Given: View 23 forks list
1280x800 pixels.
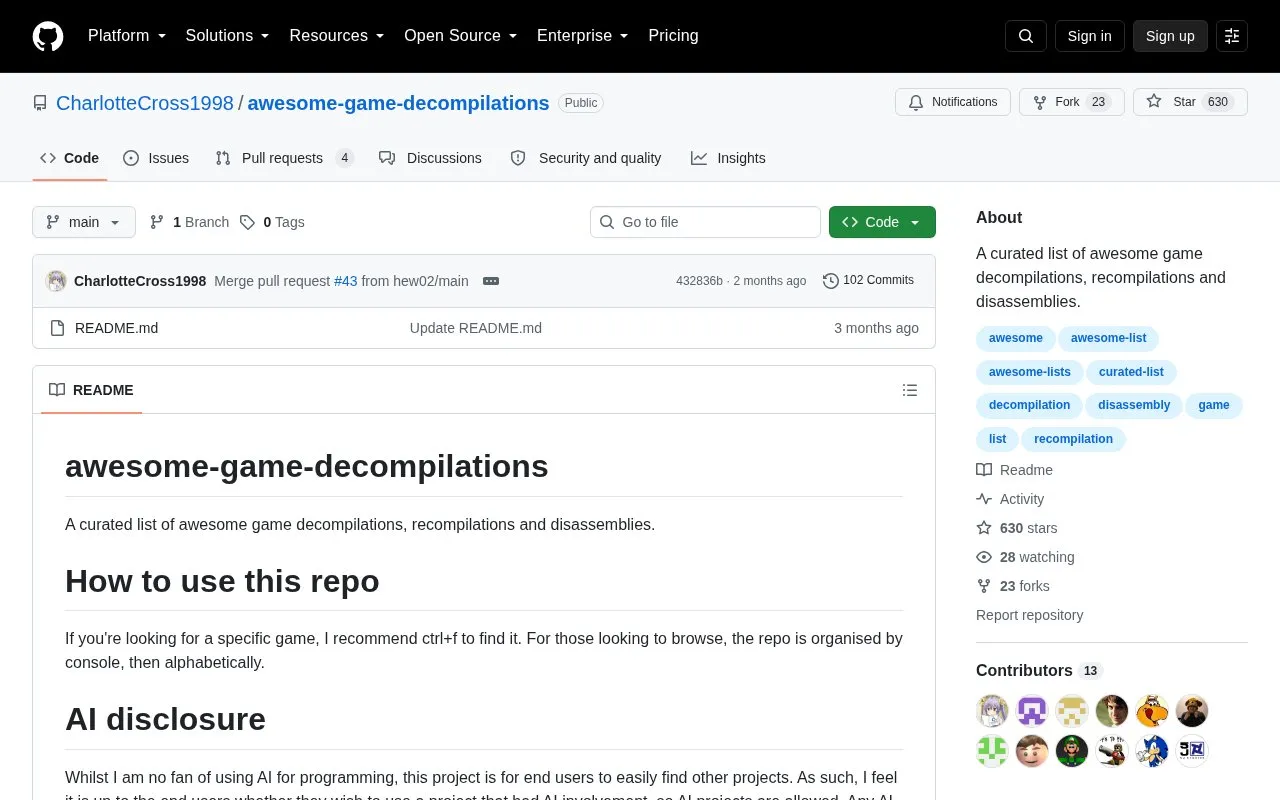Looking at the screenshot, I should coord(1013,586).
